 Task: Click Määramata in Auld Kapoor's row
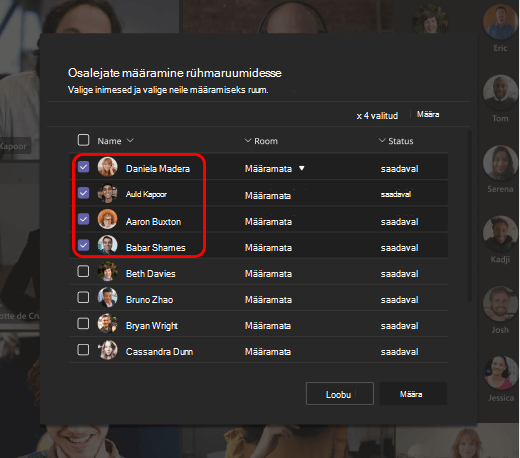point(268,196)
